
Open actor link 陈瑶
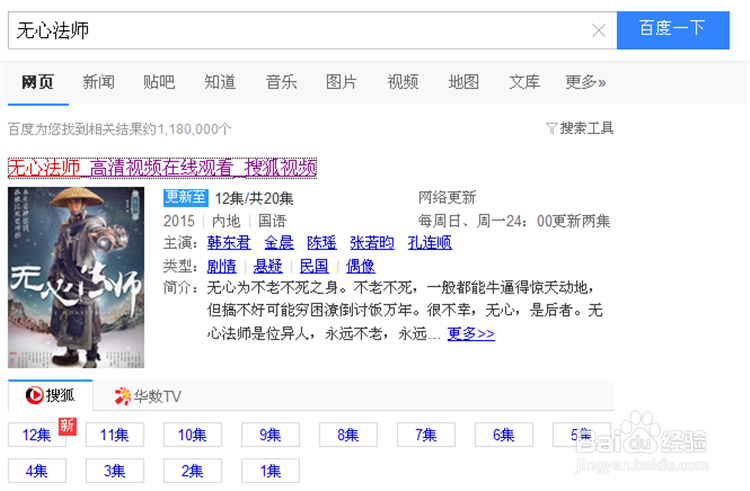click(x=321, y=243)
